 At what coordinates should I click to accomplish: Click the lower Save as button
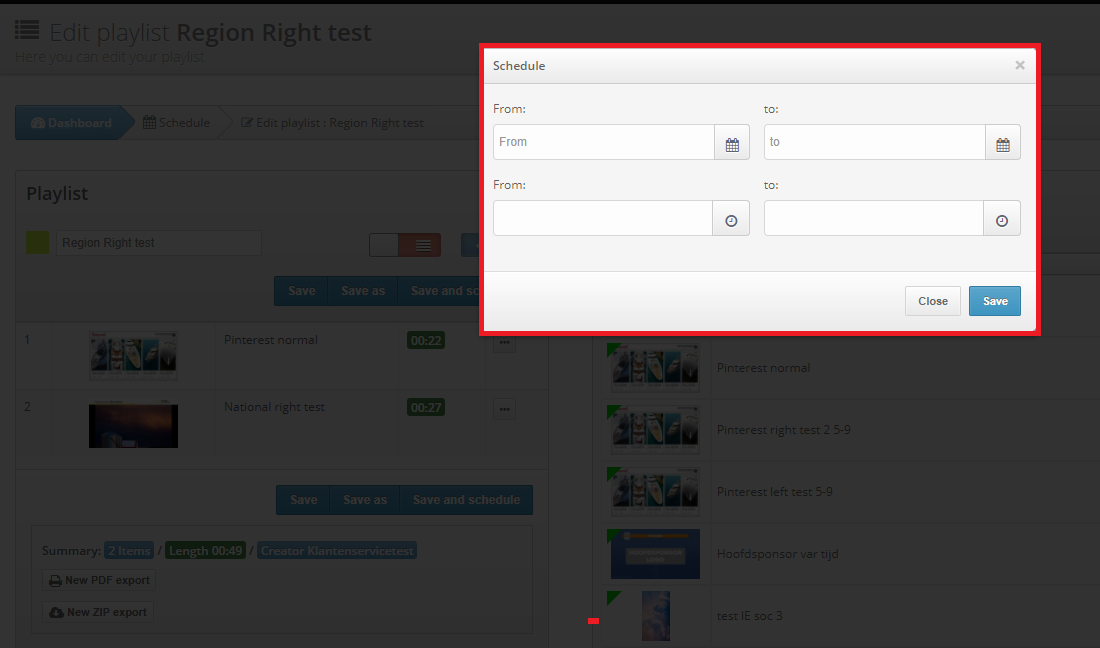365,500
